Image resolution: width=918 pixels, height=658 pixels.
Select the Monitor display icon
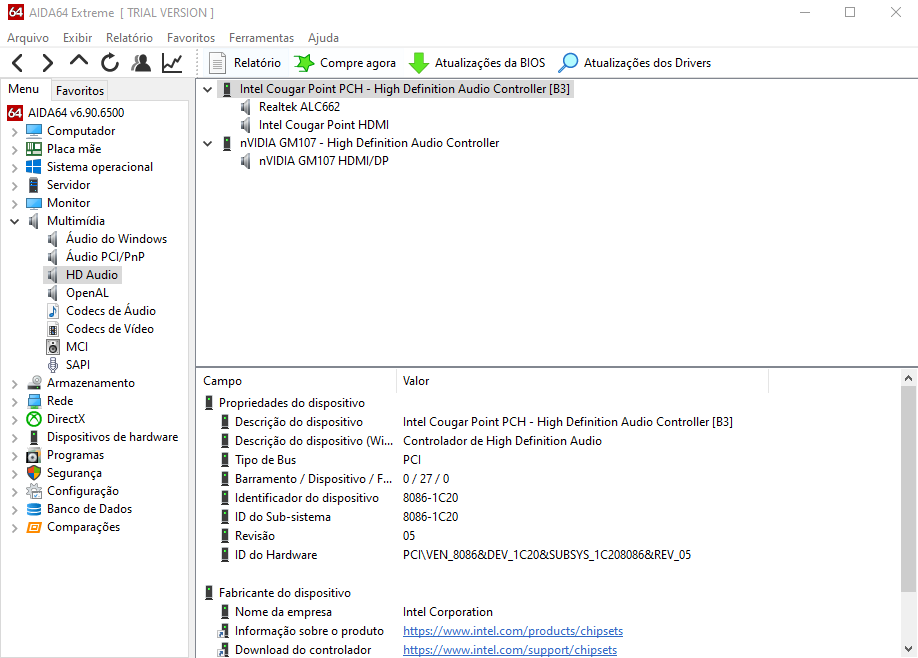(34, 203)
